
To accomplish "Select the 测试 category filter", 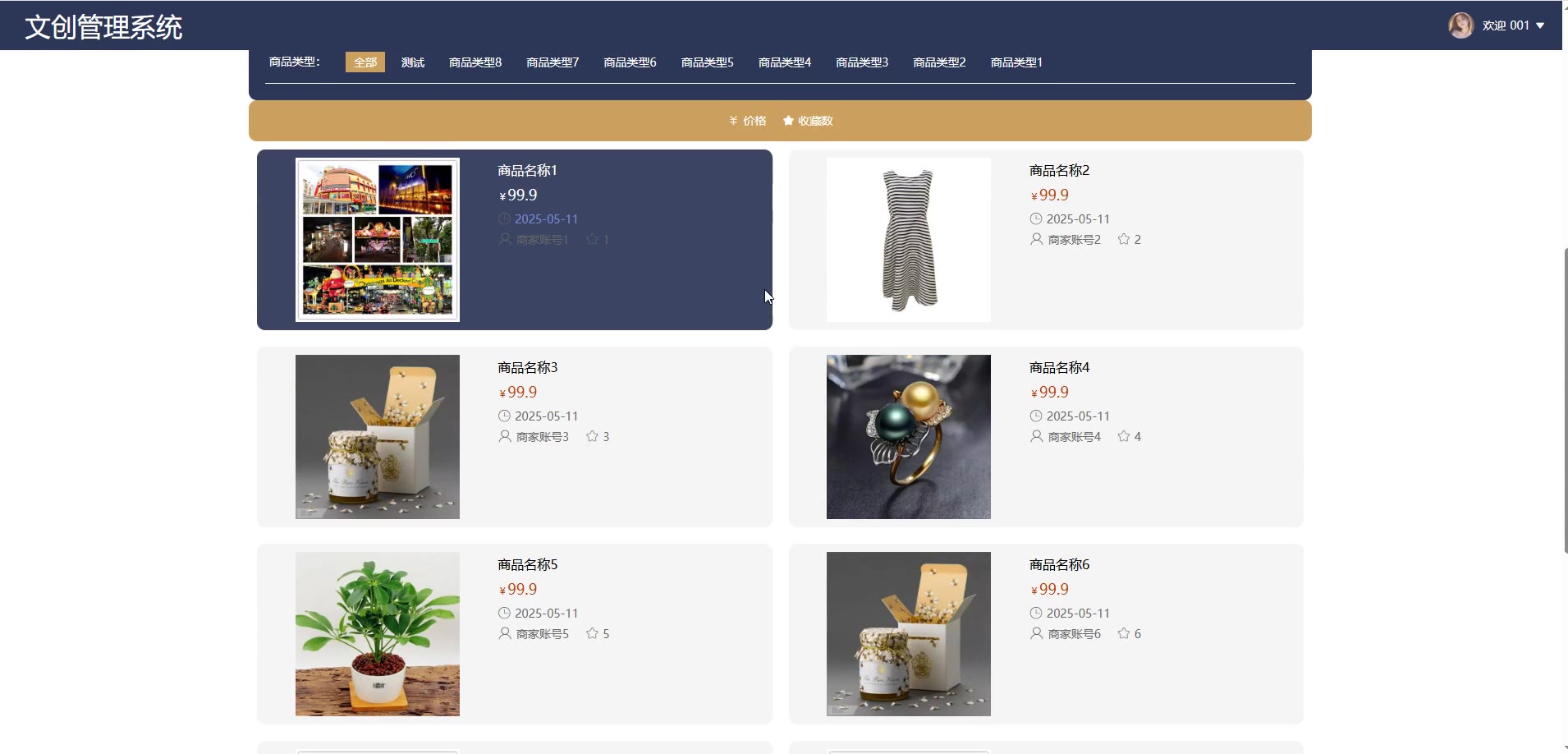I will tap(413, 62).
